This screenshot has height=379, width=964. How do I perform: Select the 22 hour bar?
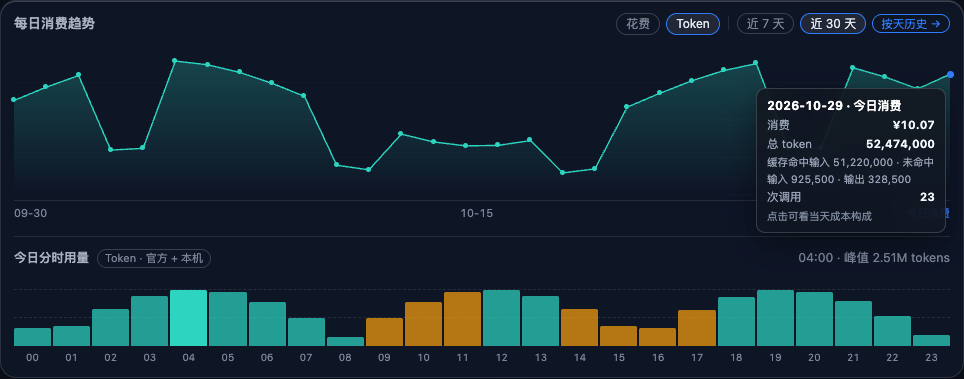click(893, 331)
